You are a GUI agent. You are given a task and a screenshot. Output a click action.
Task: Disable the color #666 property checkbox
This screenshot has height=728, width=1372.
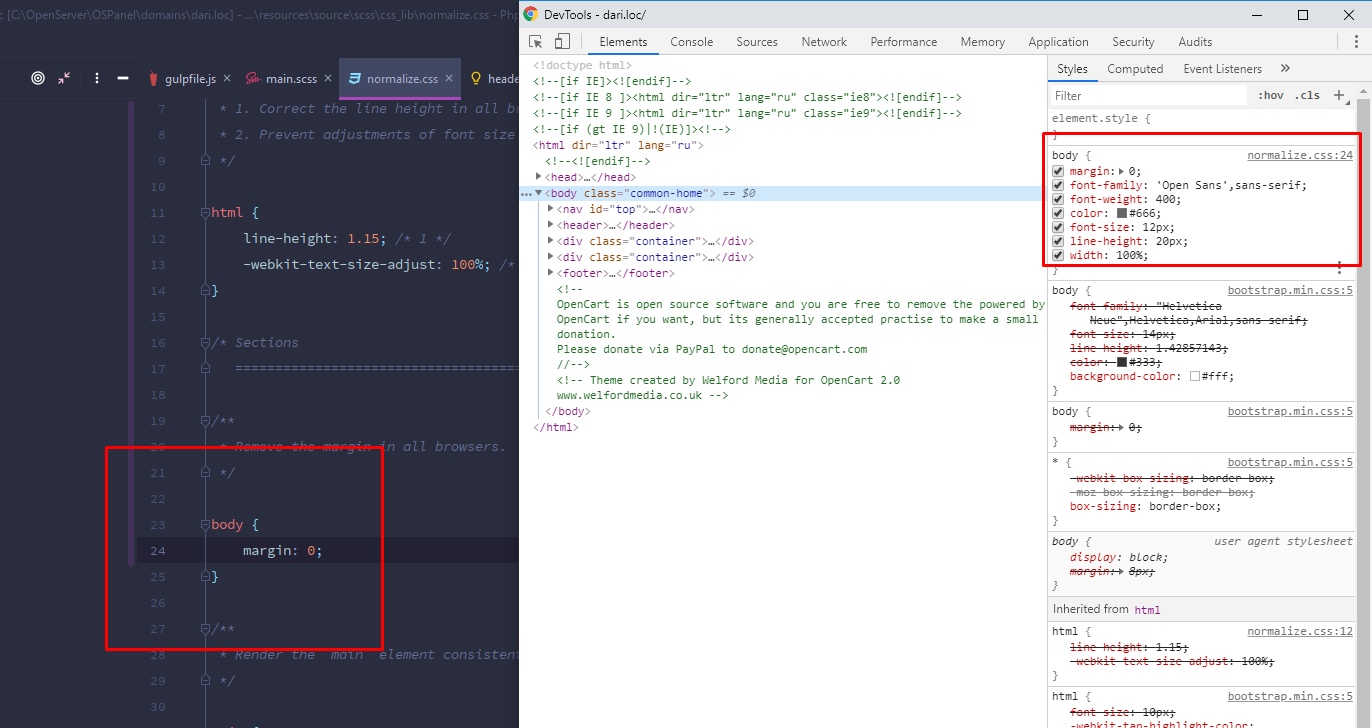[1058, 213]
